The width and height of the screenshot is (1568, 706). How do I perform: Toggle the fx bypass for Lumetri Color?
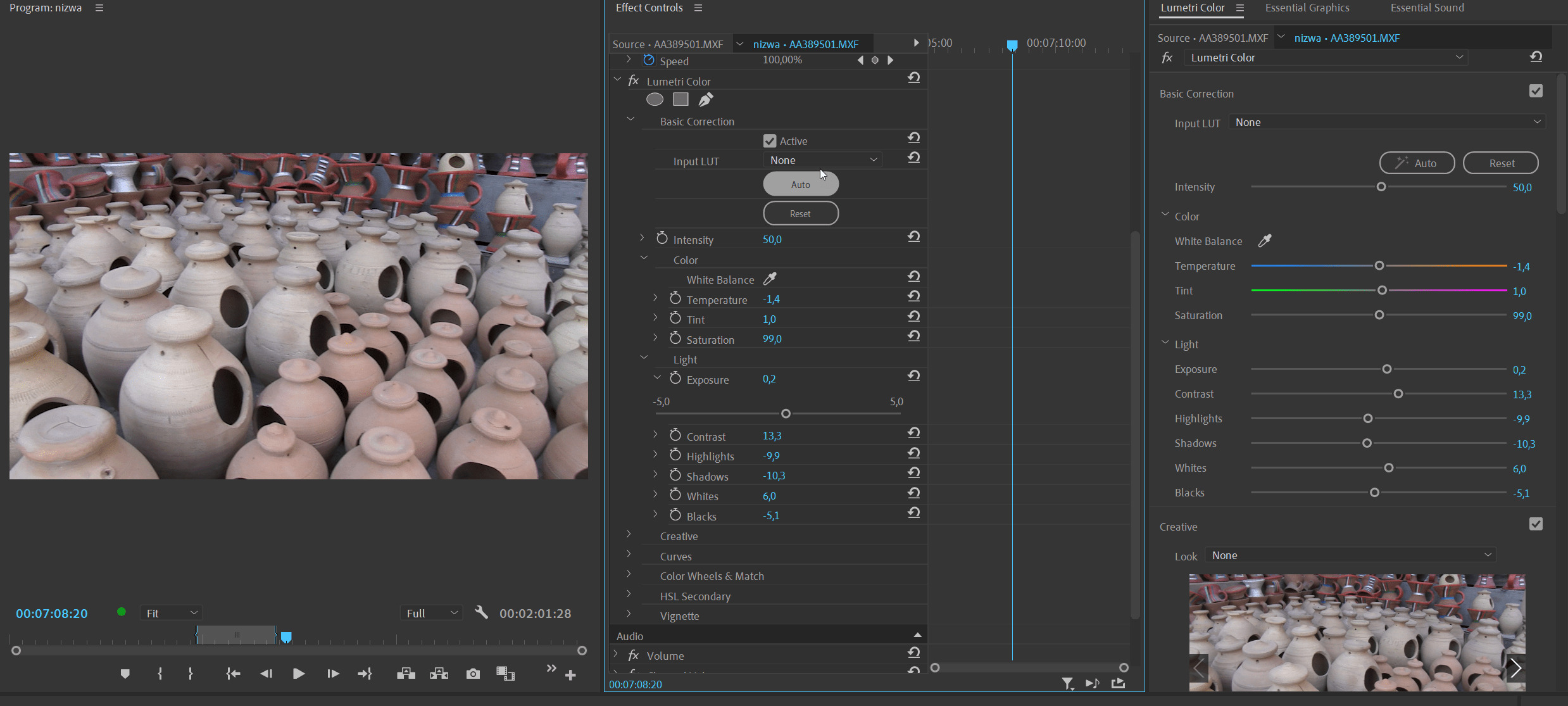634,81
